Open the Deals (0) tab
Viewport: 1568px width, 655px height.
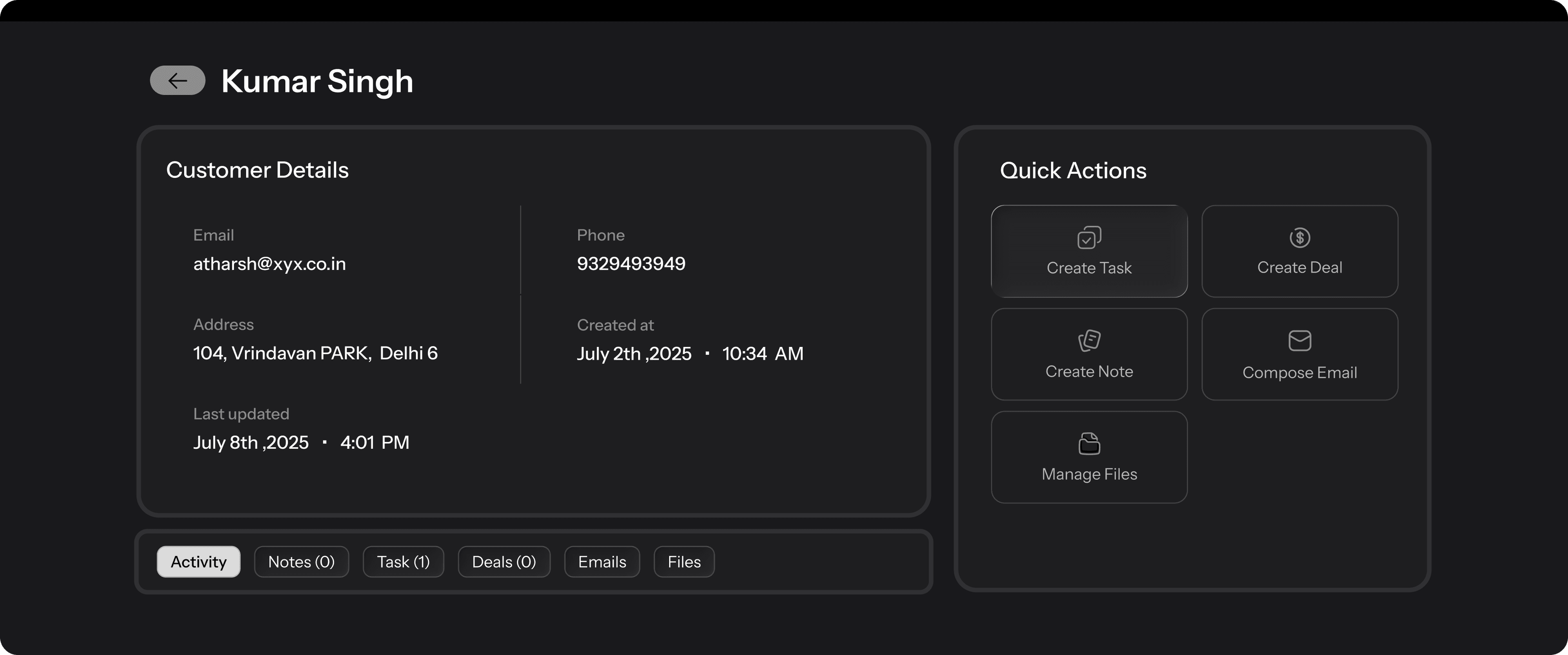[x=503, y=562]
